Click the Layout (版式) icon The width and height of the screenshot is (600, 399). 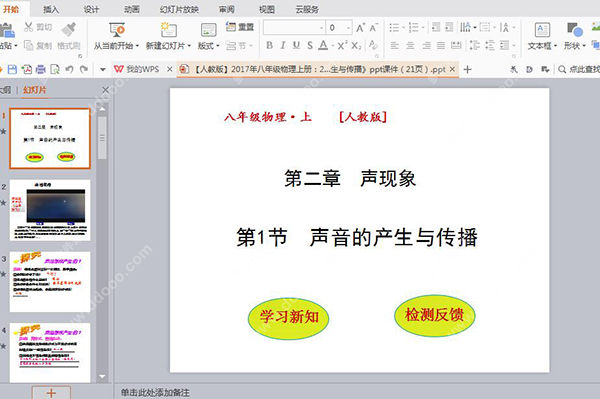209,30
